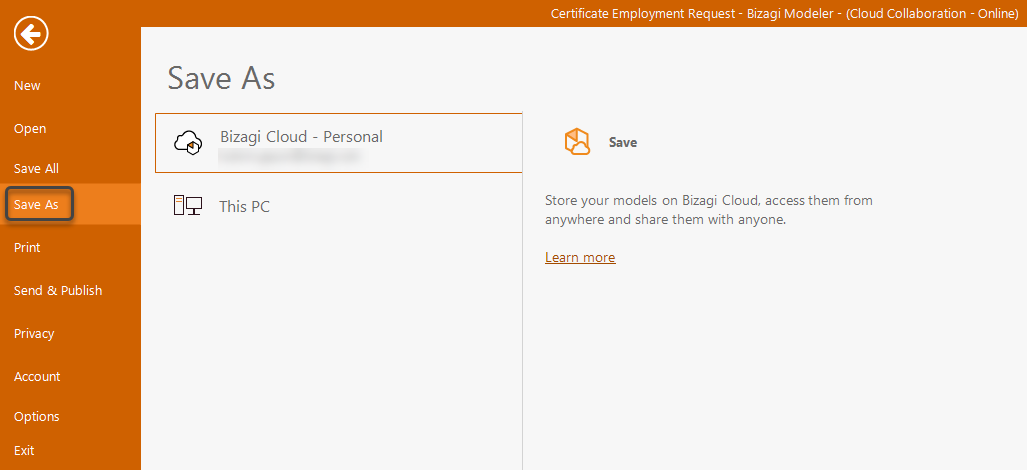The width and height of the screenshot is (1027, 470).
Task: Click Exit to close Bizagi Modeler
Action: pyautogui.click(x=24, y=450)
